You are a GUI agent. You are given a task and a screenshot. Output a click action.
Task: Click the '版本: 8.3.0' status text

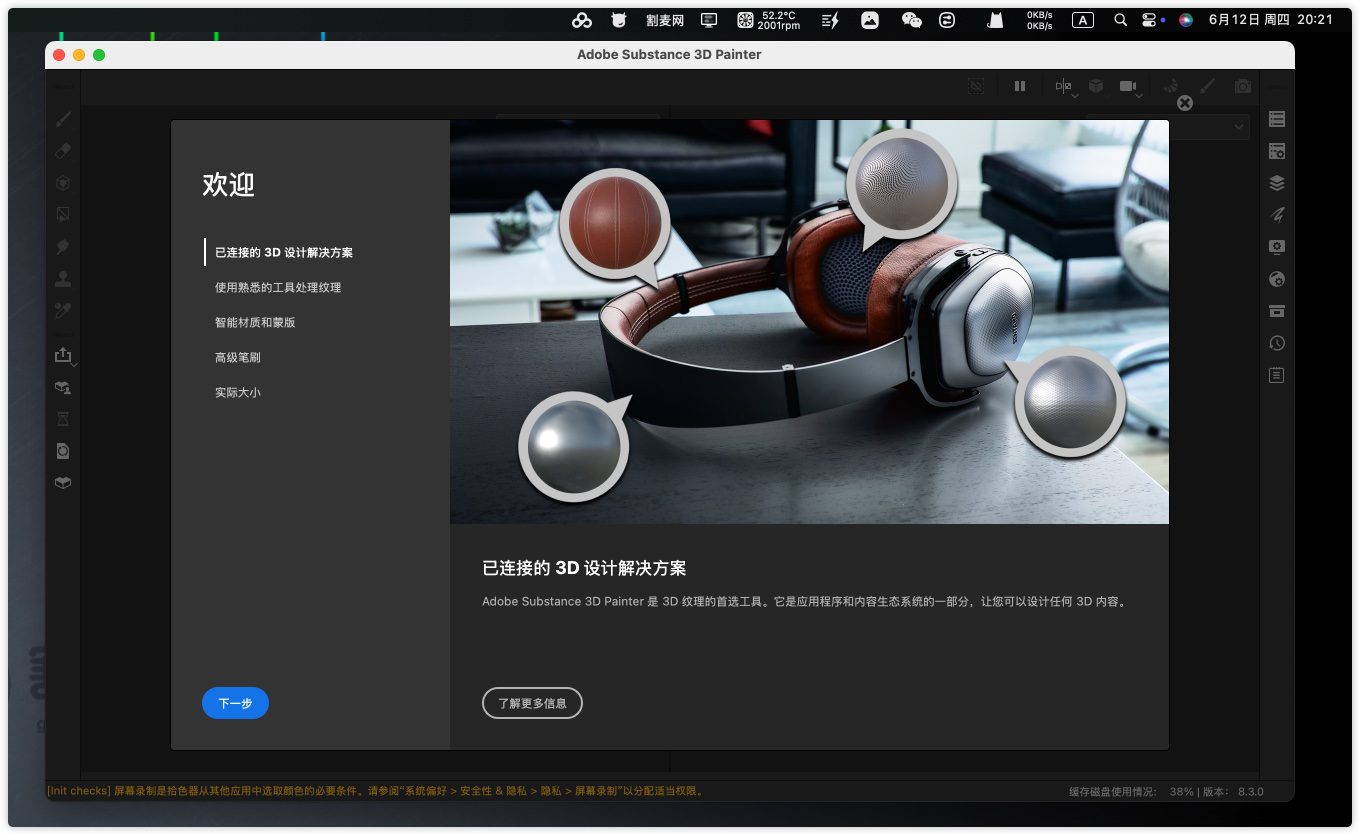coord(1232,791)
